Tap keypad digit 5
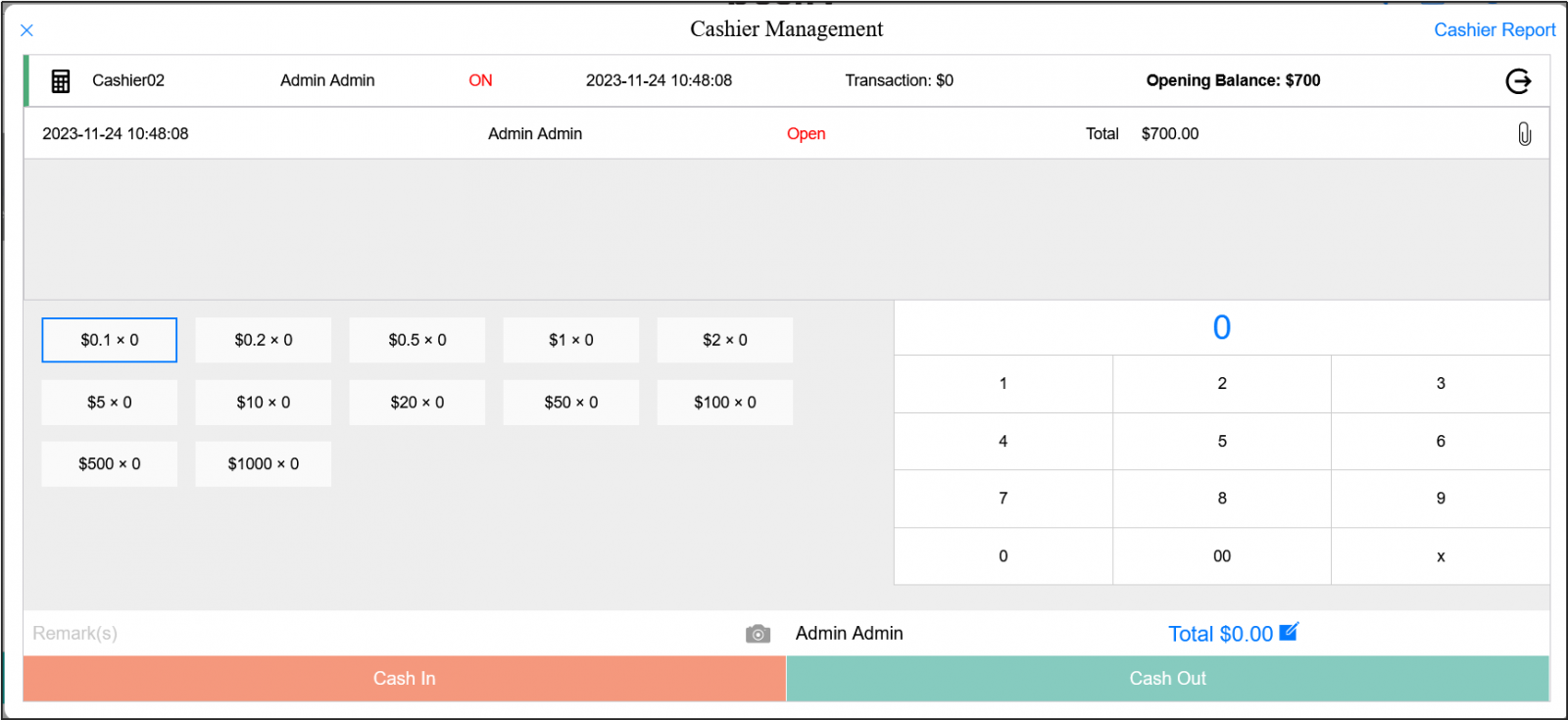Image resolution: width=1568 pixels, height=720 pixels. tap(1222, 442)
